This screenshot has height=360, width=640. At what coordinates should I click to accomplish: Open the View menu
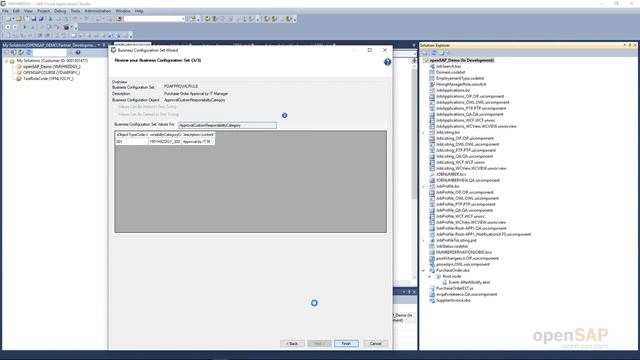coord(28,11)
